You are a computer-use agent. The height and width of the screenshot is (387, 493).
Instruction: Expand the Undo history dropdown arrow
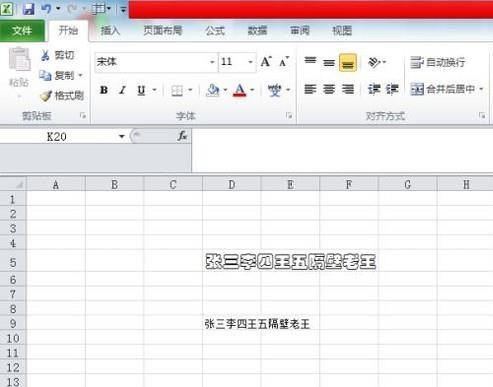(x=58, y=8)
